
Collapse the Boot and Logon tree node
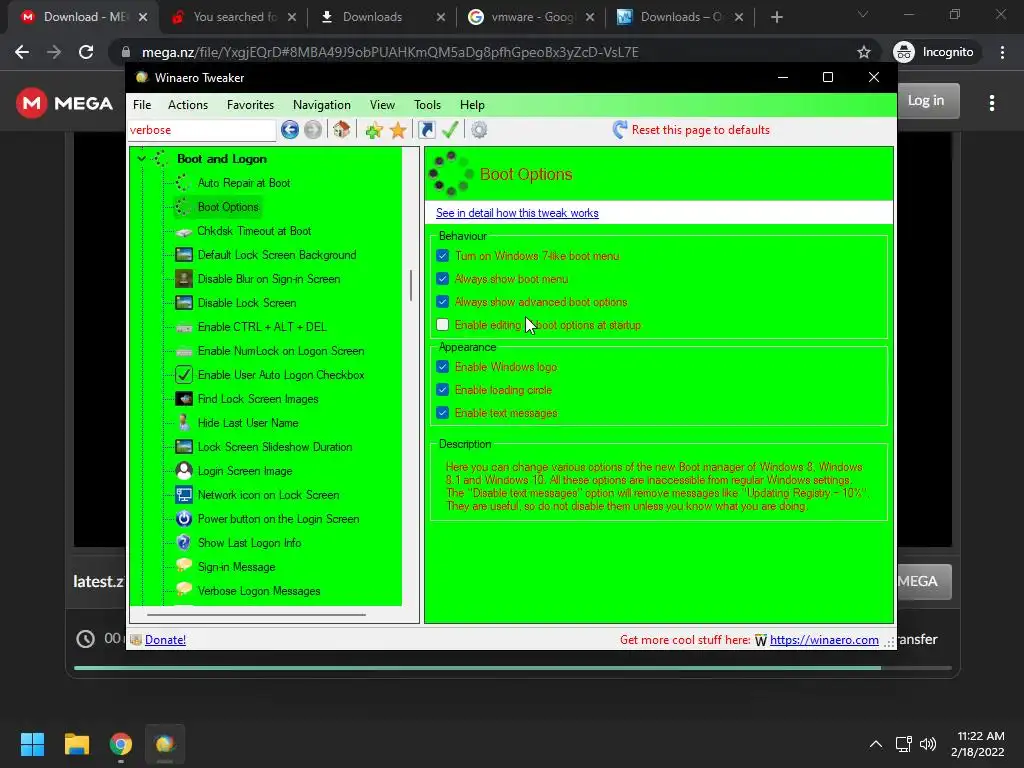pyautogui.click(x=142, y=159)
